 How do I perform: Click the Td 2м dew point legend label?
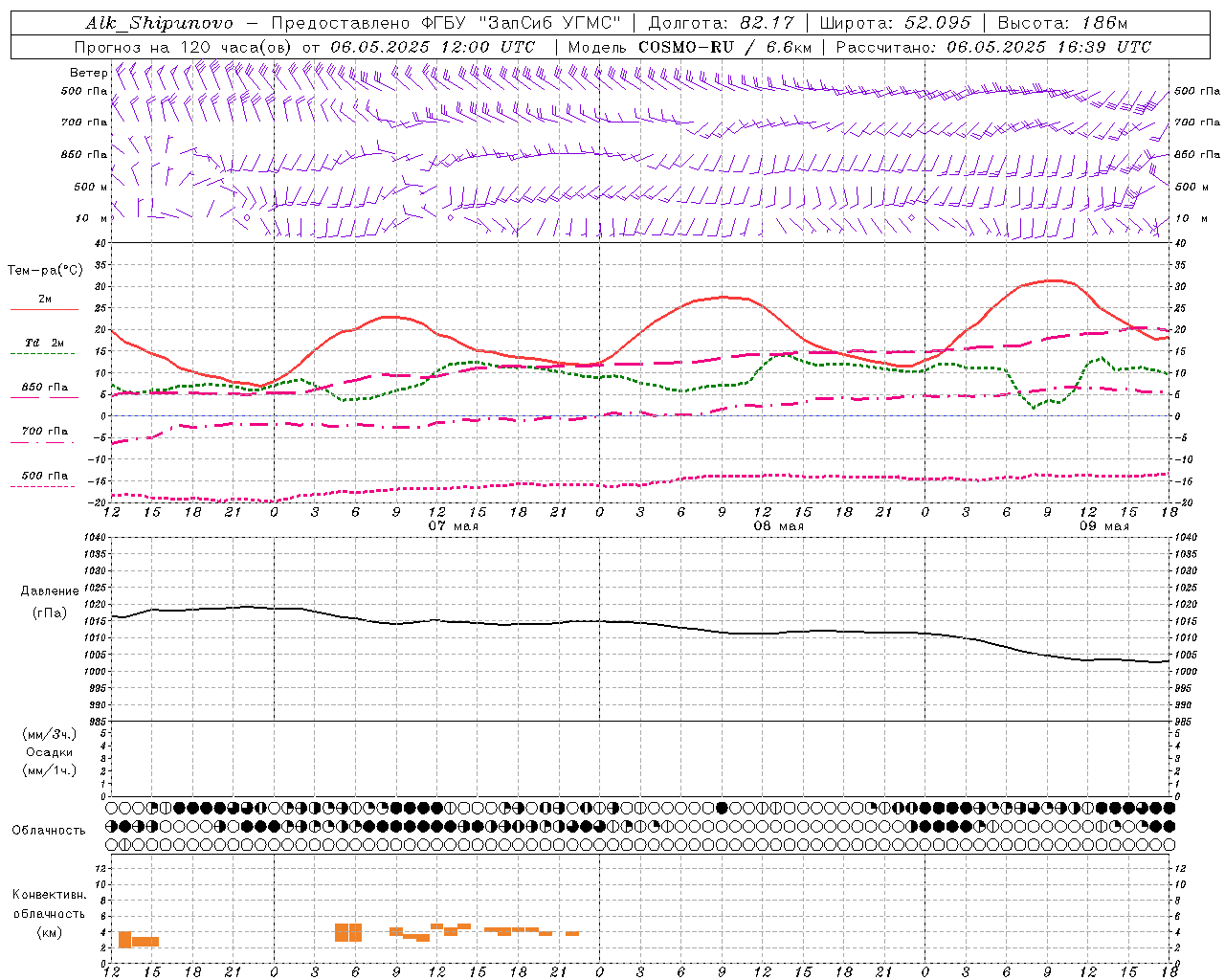(45, 343)
